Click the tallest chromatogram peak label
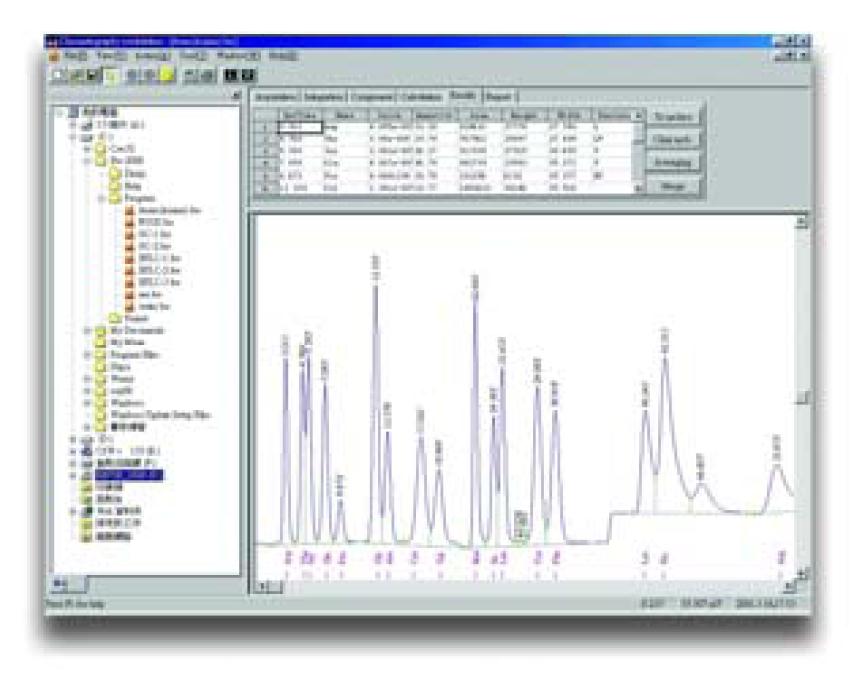858x683 pixels. coord(375,268)
